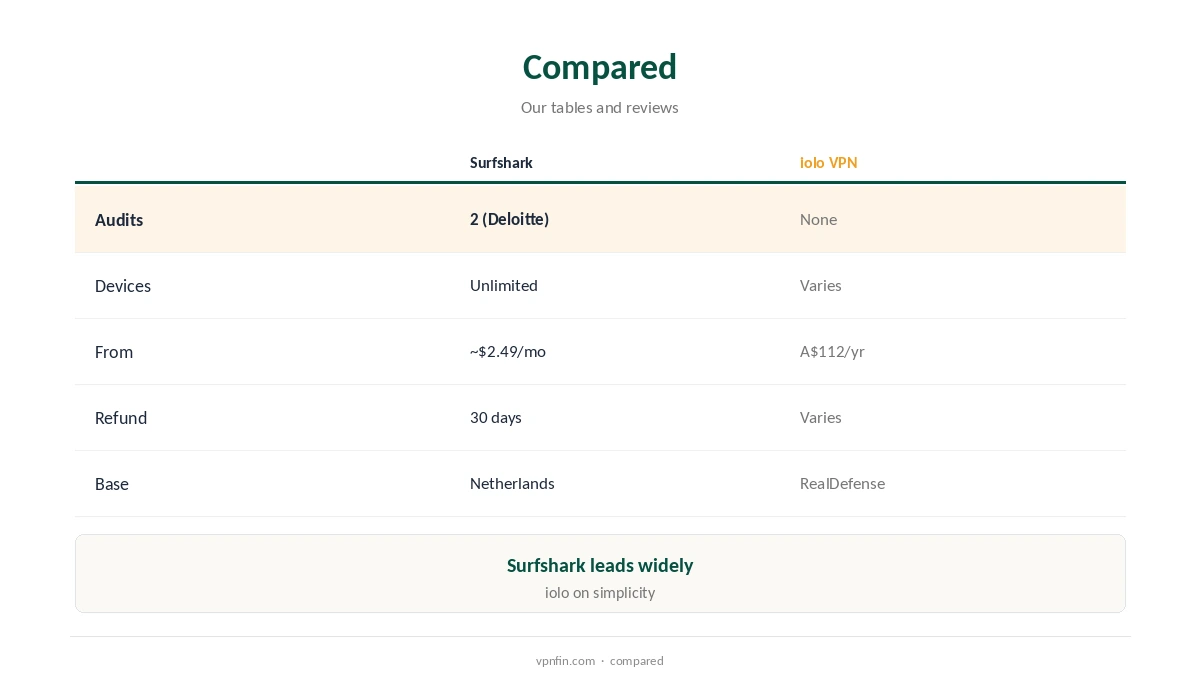The image size is (1200, 680).
Task: Open the vpnfin.com footer text
Action: coord(565,661)
